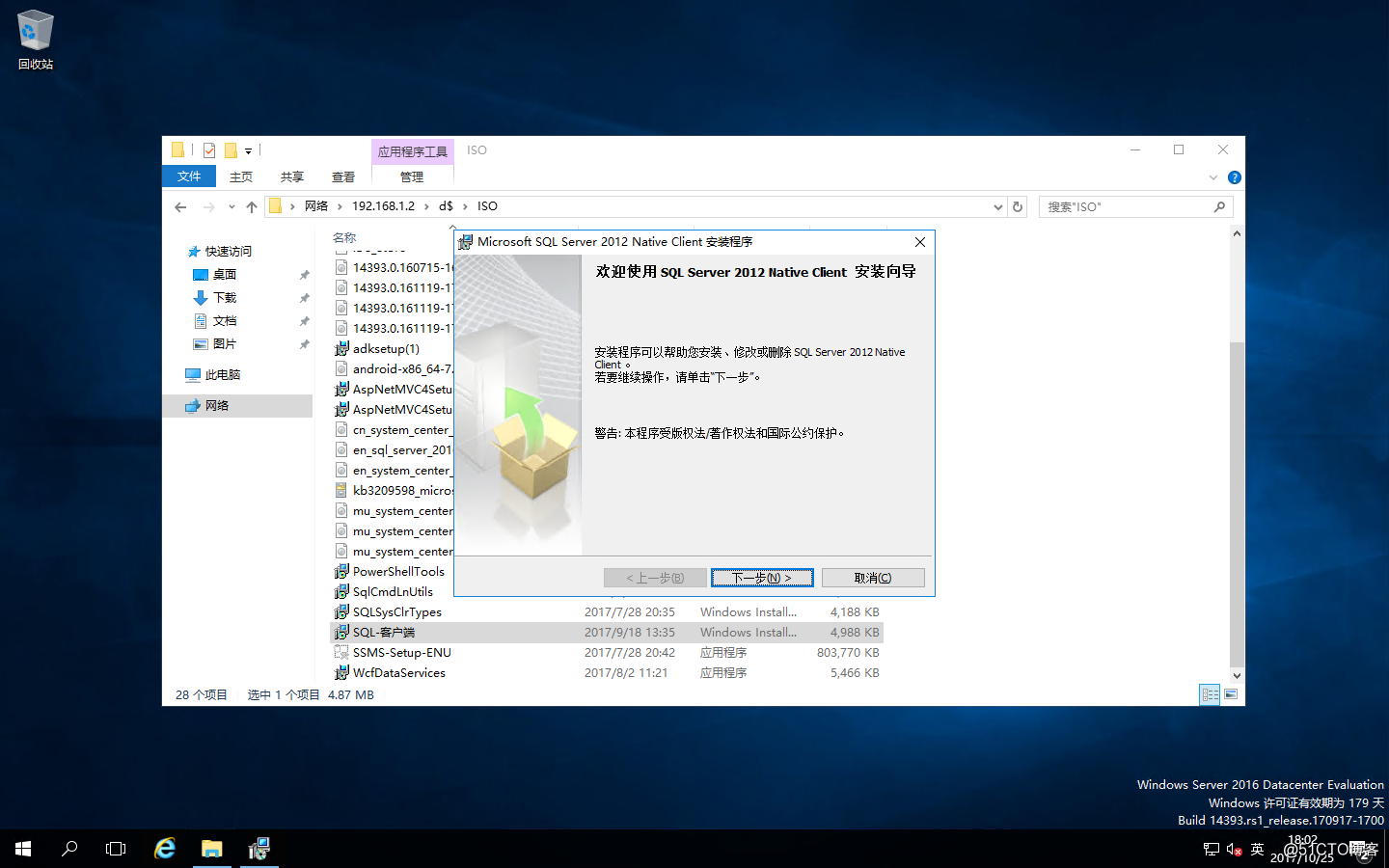Click 取消(C) in the installer

pyautogui.click(x=873, y=578)
